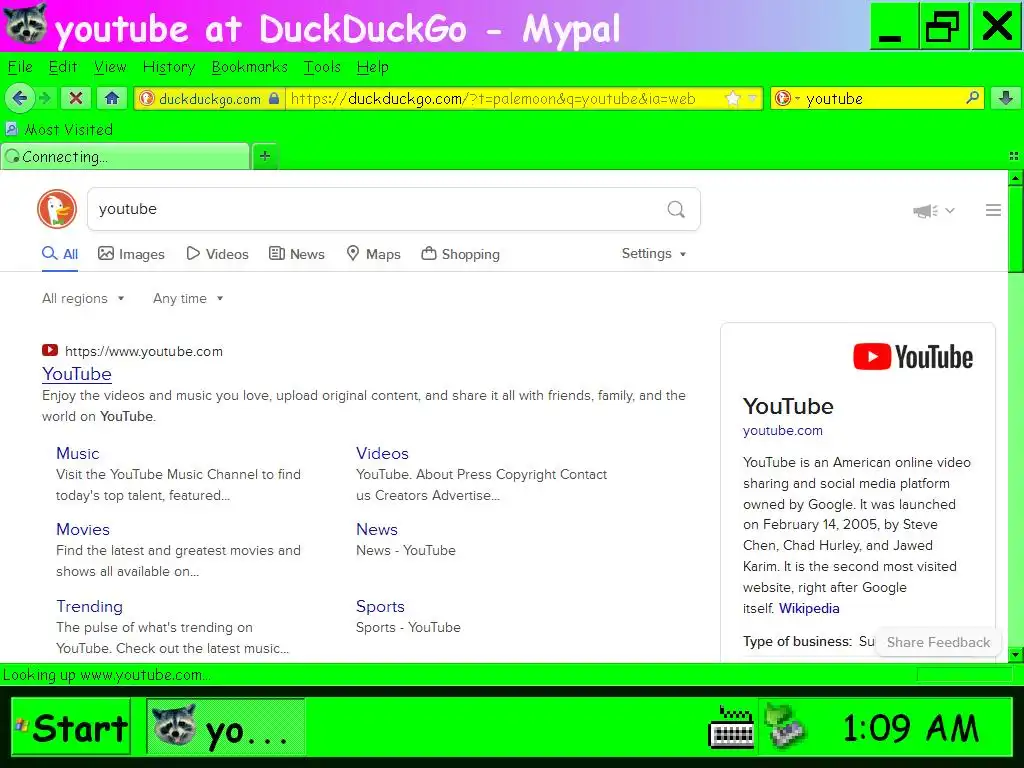
Task: Click the magnifier icon in the toolbar search box
Action: point(972,98)
